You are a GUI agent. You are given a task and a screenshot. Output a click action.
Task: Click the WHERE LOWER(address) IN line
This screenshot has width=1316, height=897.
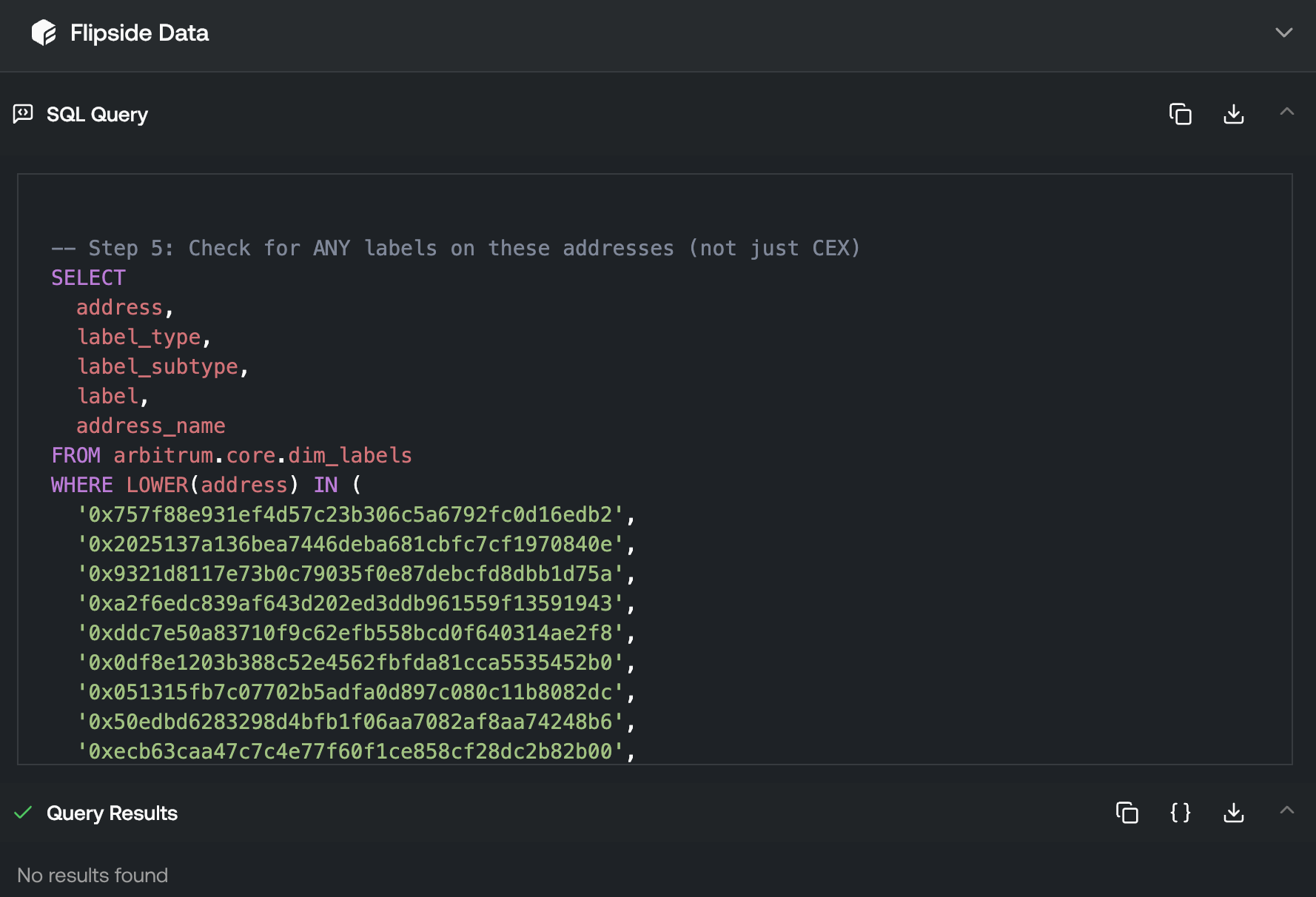click(207, 485)
